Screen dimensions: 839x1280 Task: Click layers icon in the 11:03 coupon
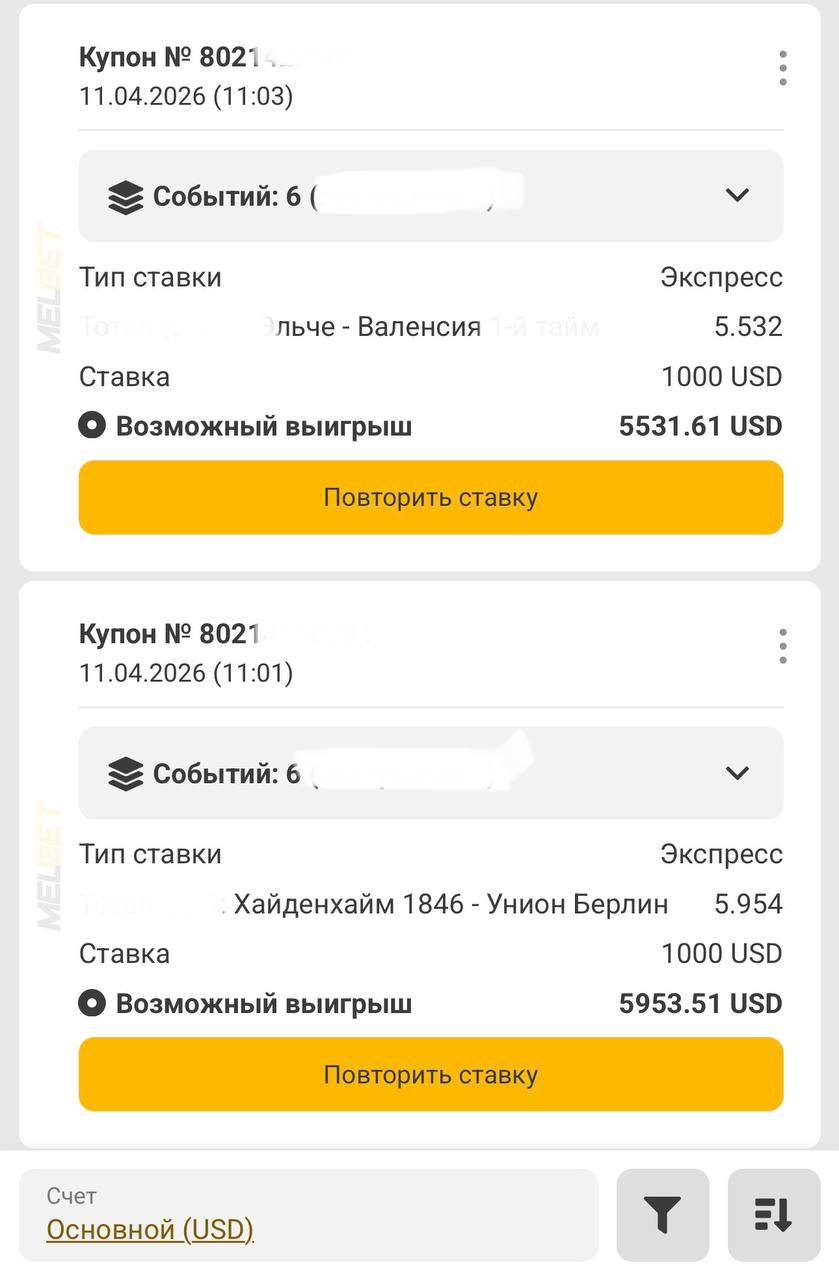[x=125, y=197]
